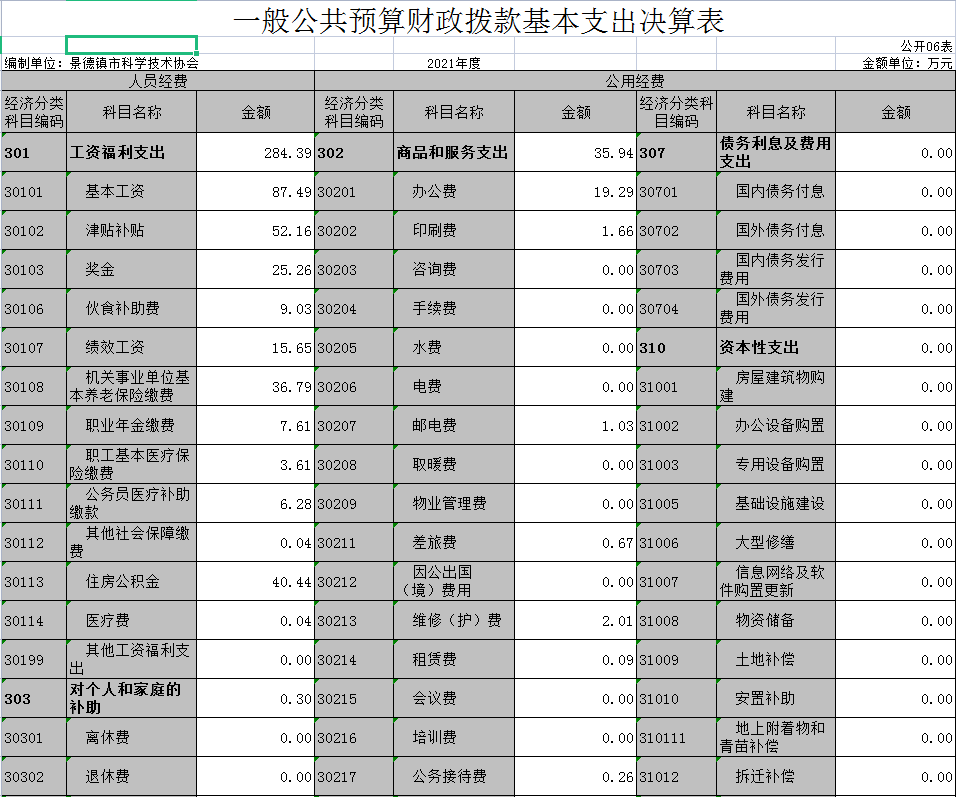The width and height of the screenshot is (956, 797).
Task: Click the 金额单位：万元 cell
Action: (907, 63)
